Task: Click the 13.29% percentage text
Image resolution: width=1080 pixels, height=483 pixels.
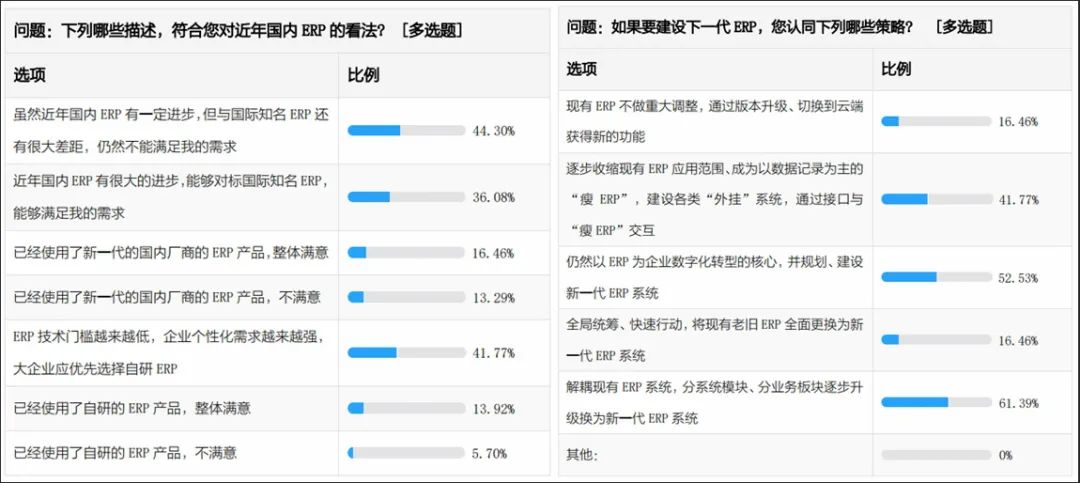Action: click(493, 298)
